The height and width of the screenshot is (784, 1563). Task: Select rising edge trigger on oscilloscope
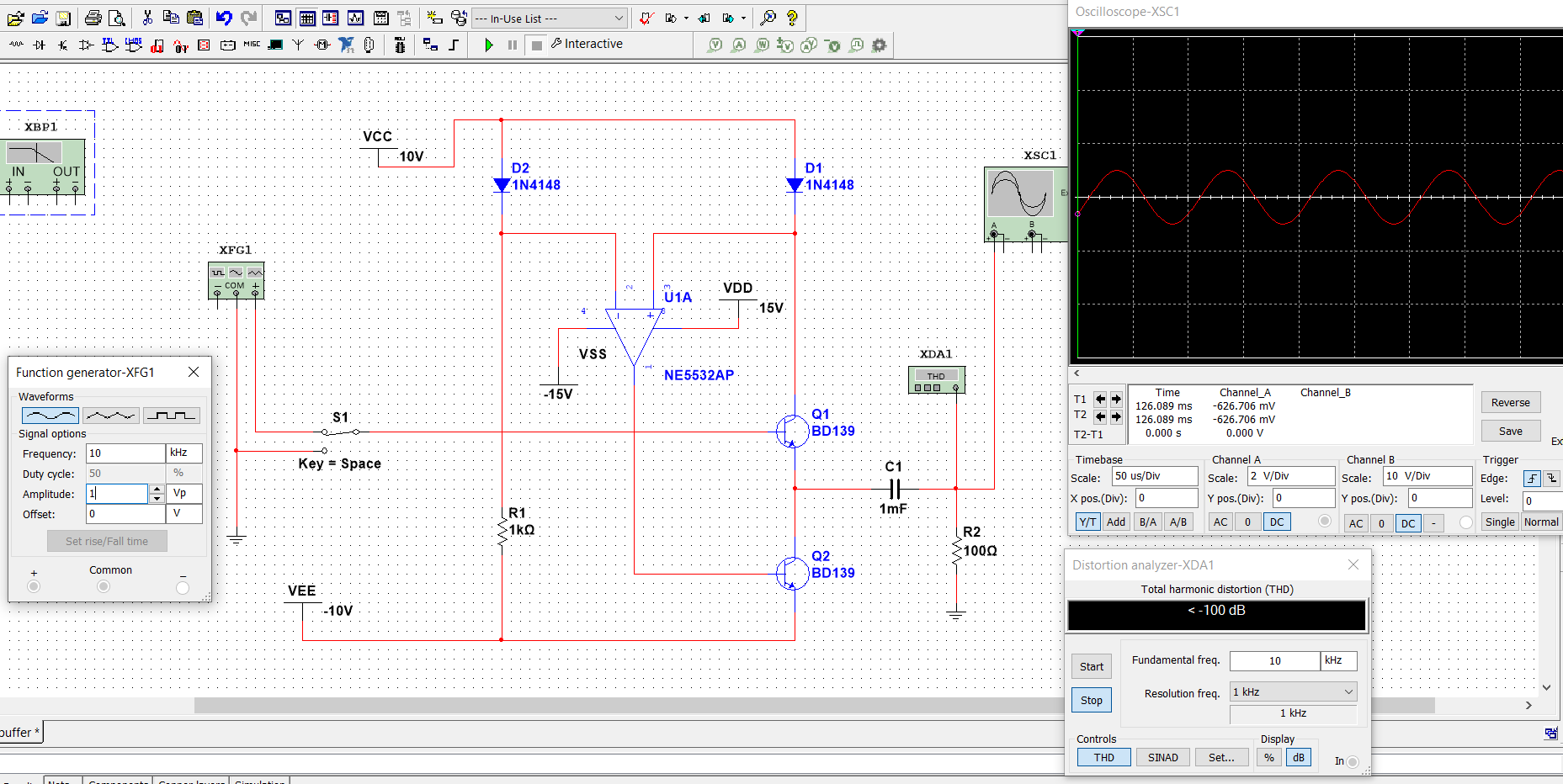(x=1532, y=478)
